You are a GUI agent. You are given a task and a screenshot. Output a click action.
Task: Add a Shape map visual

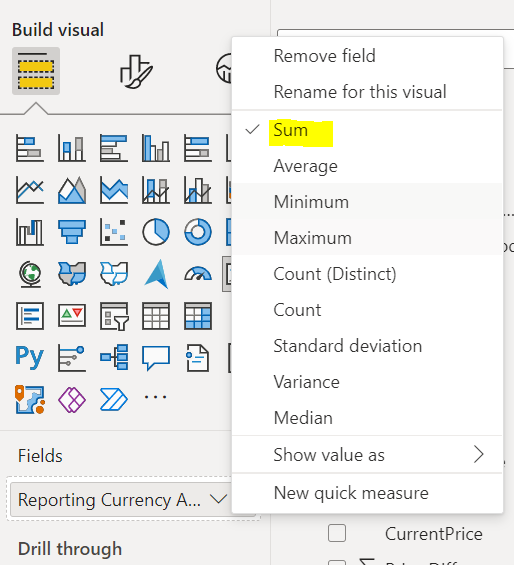tap(114, 274)
